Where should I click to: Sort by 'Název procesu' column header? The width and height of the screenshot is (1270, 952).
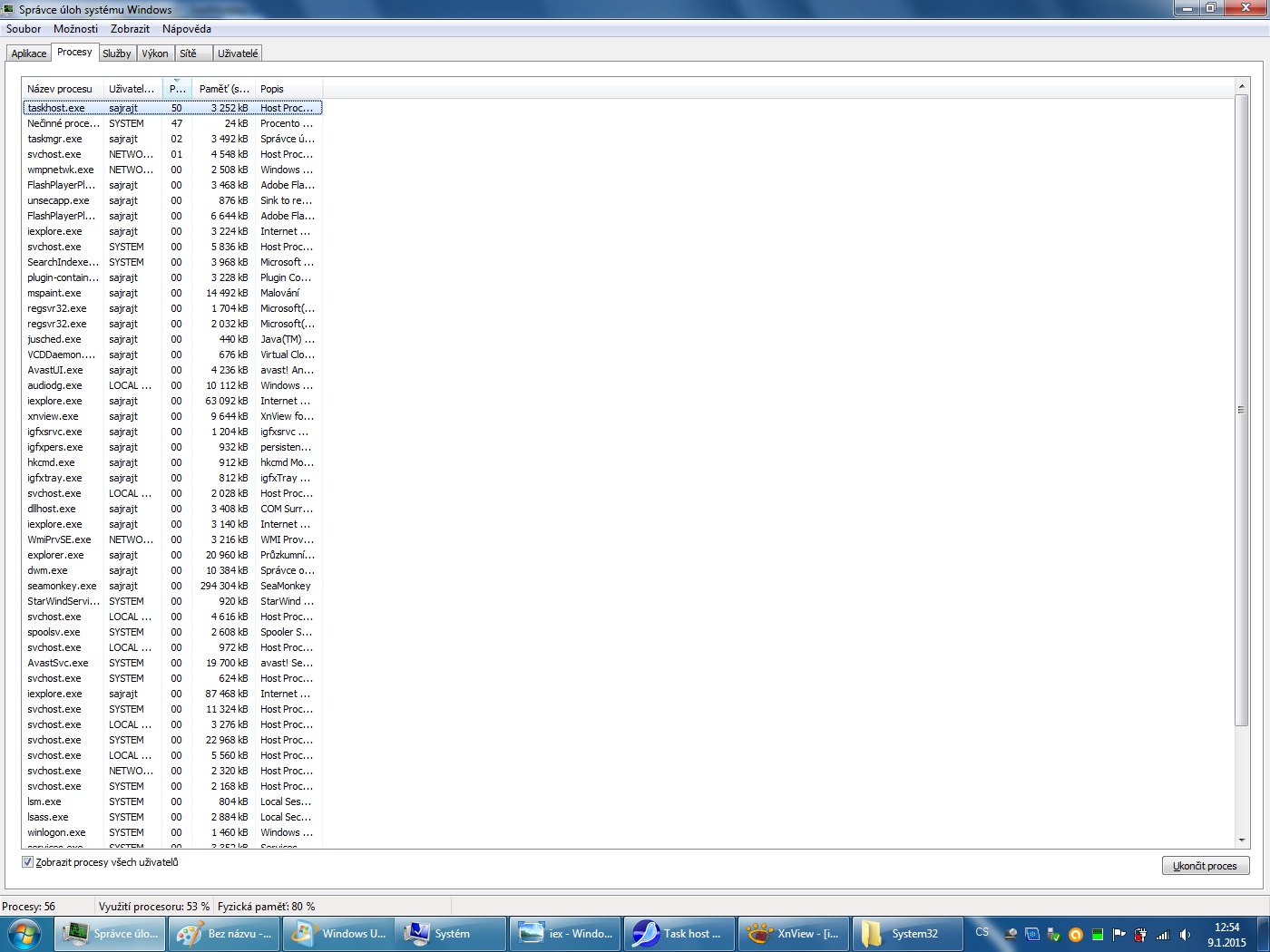click(62, 89)
